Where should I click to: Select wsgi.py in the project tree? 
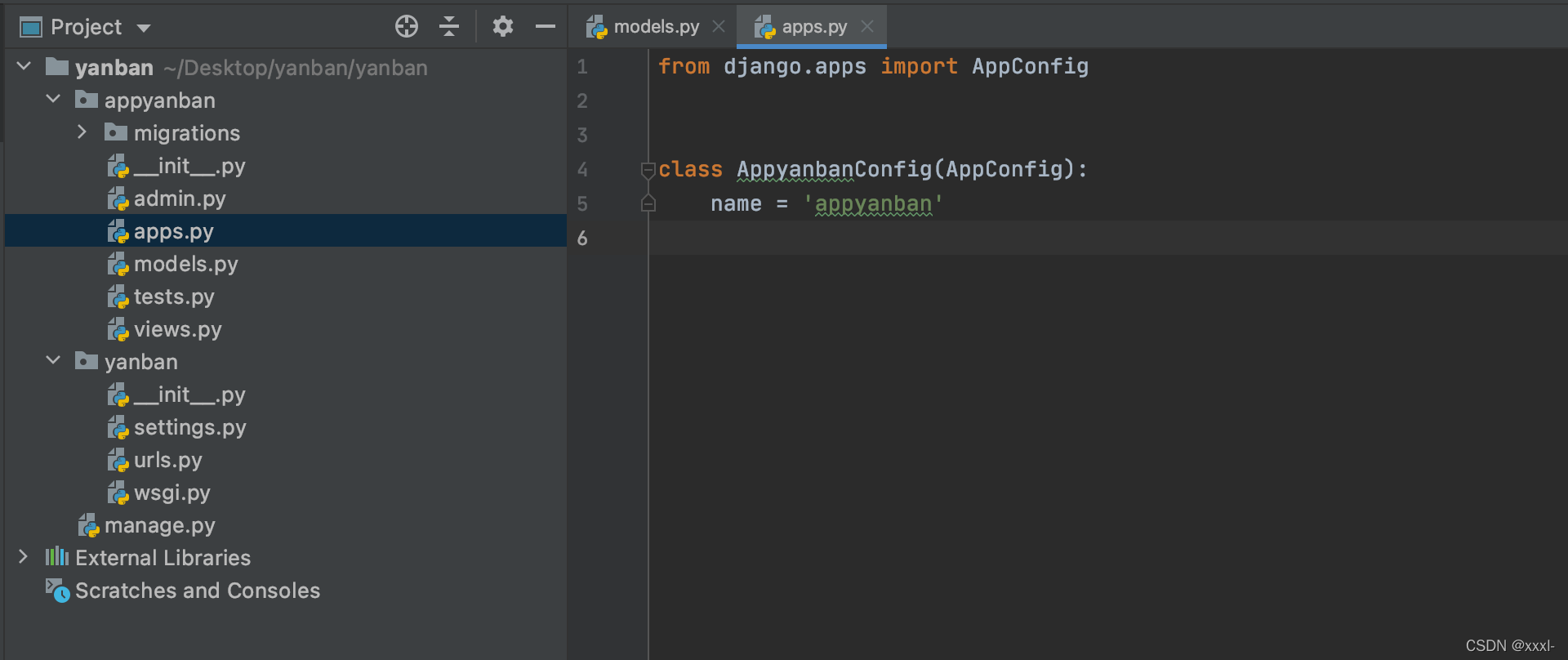(x=286, y=493)
